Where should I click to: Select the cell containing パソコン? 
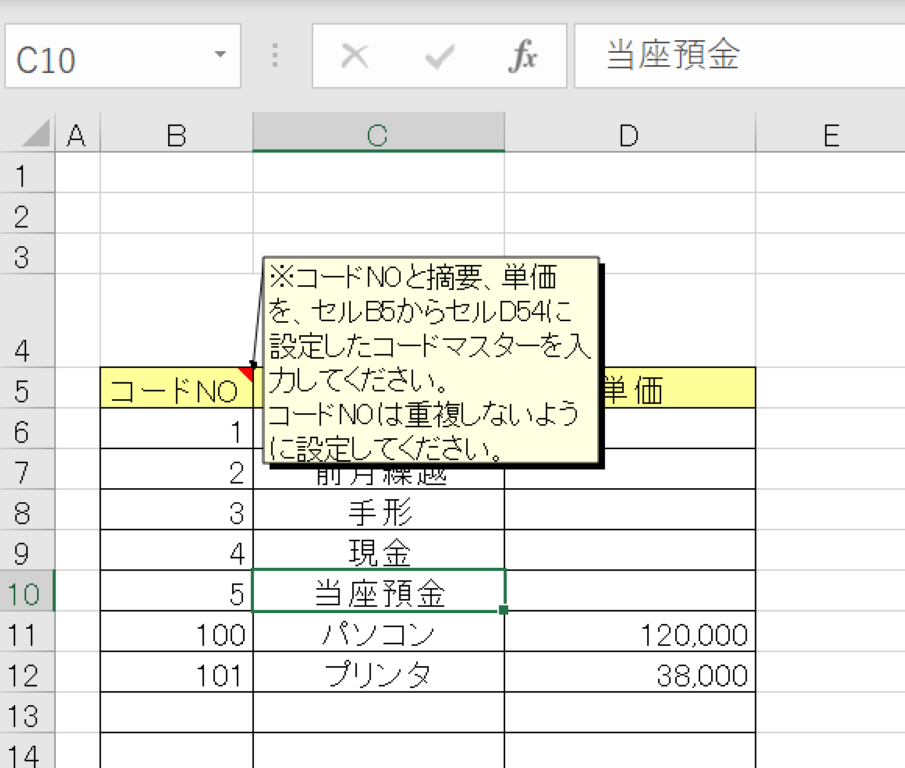pos(377,634)
